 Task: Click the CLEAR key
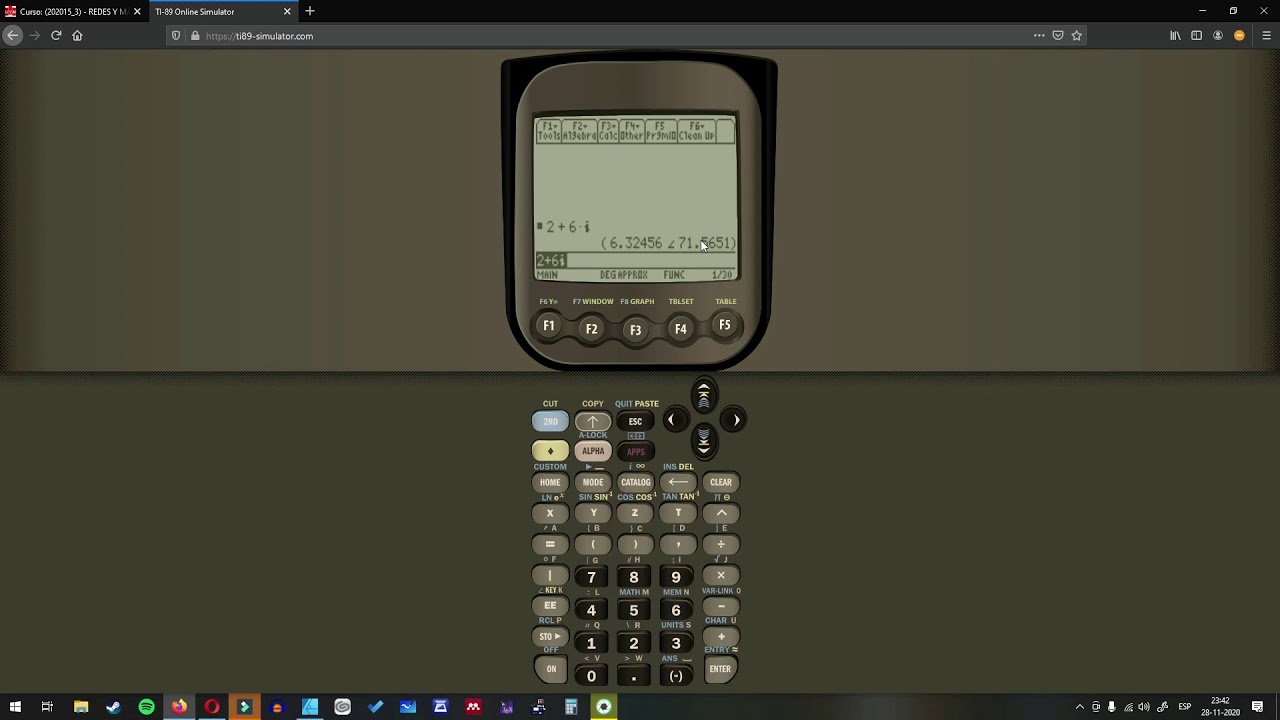click(721, 482)
